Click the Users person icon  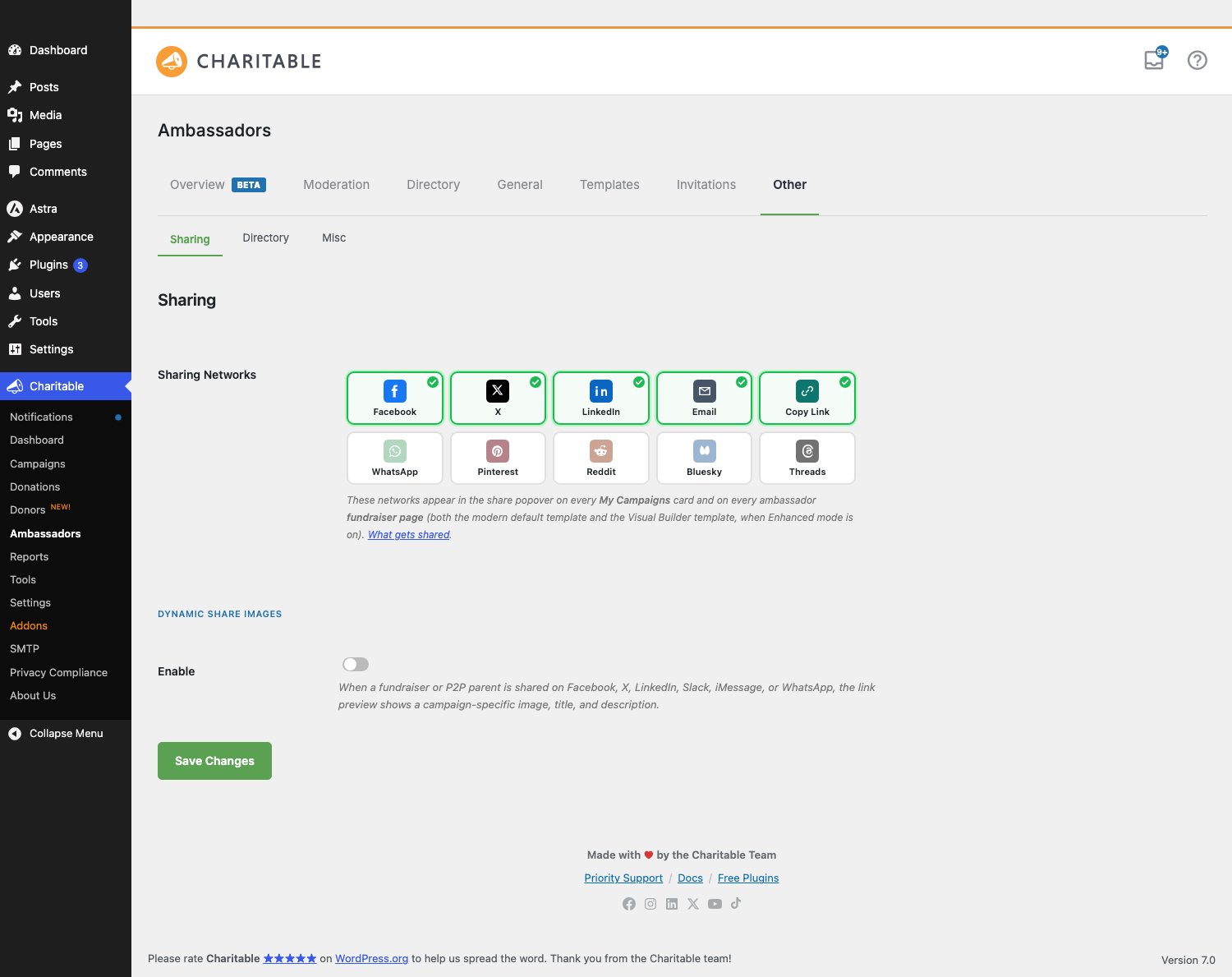(15, 293)
